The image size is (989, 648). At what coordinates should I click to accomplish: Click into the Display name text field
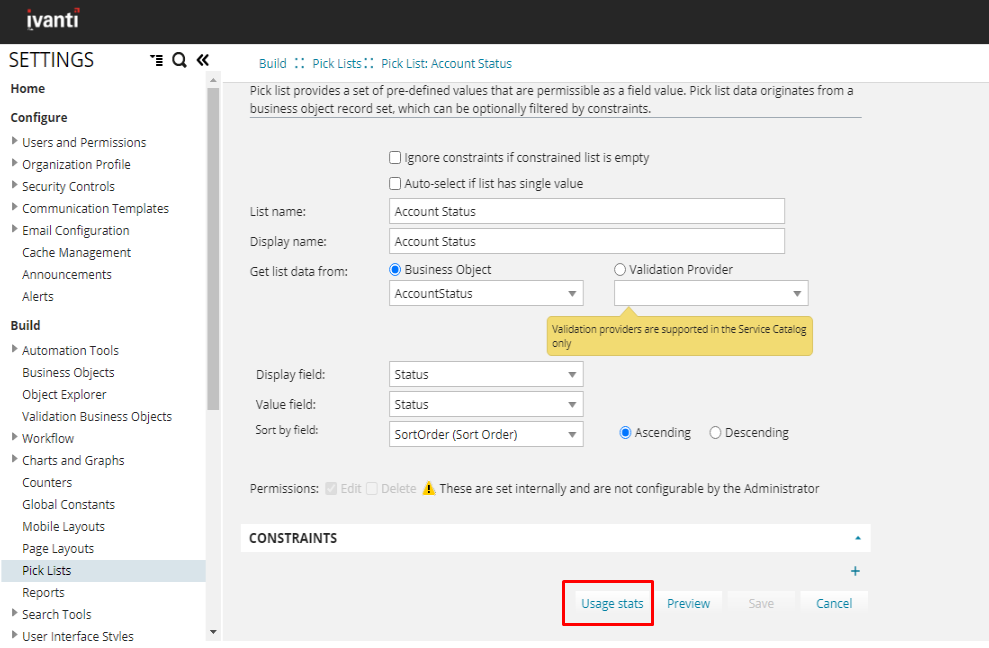tap(586, 241)
